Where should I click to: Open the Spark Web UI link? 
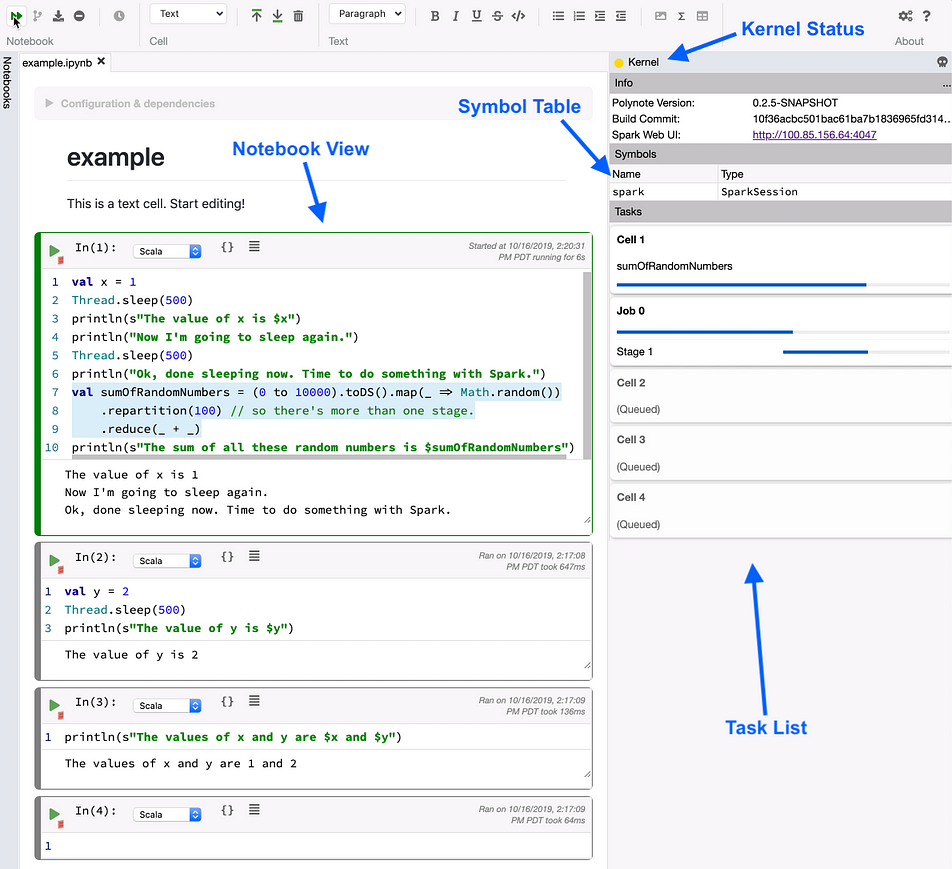pyautogui.click(x=814, y=135)
